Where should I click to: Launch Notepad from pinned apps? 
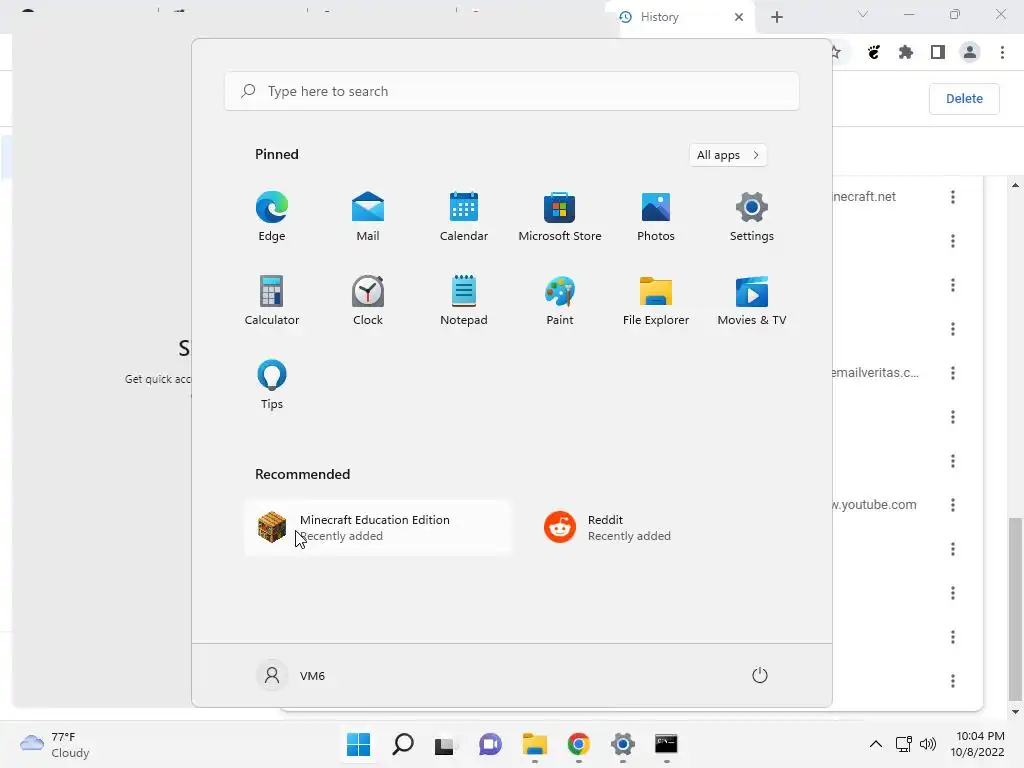464,300
